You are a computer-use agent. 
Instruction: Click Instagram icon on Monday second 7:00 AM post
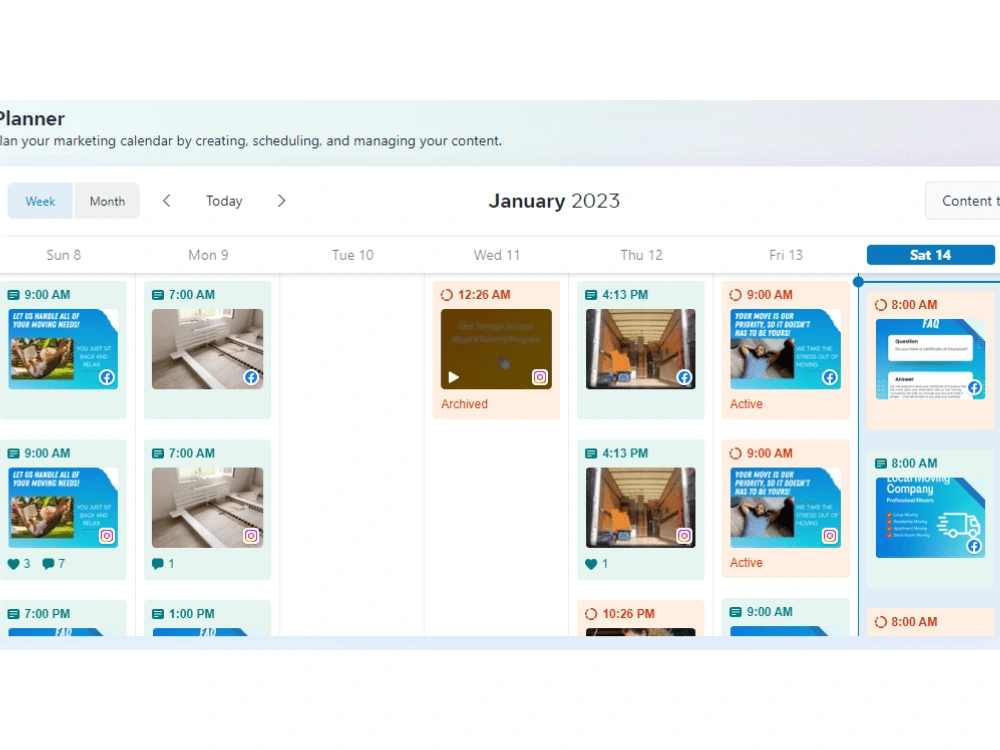251,536
